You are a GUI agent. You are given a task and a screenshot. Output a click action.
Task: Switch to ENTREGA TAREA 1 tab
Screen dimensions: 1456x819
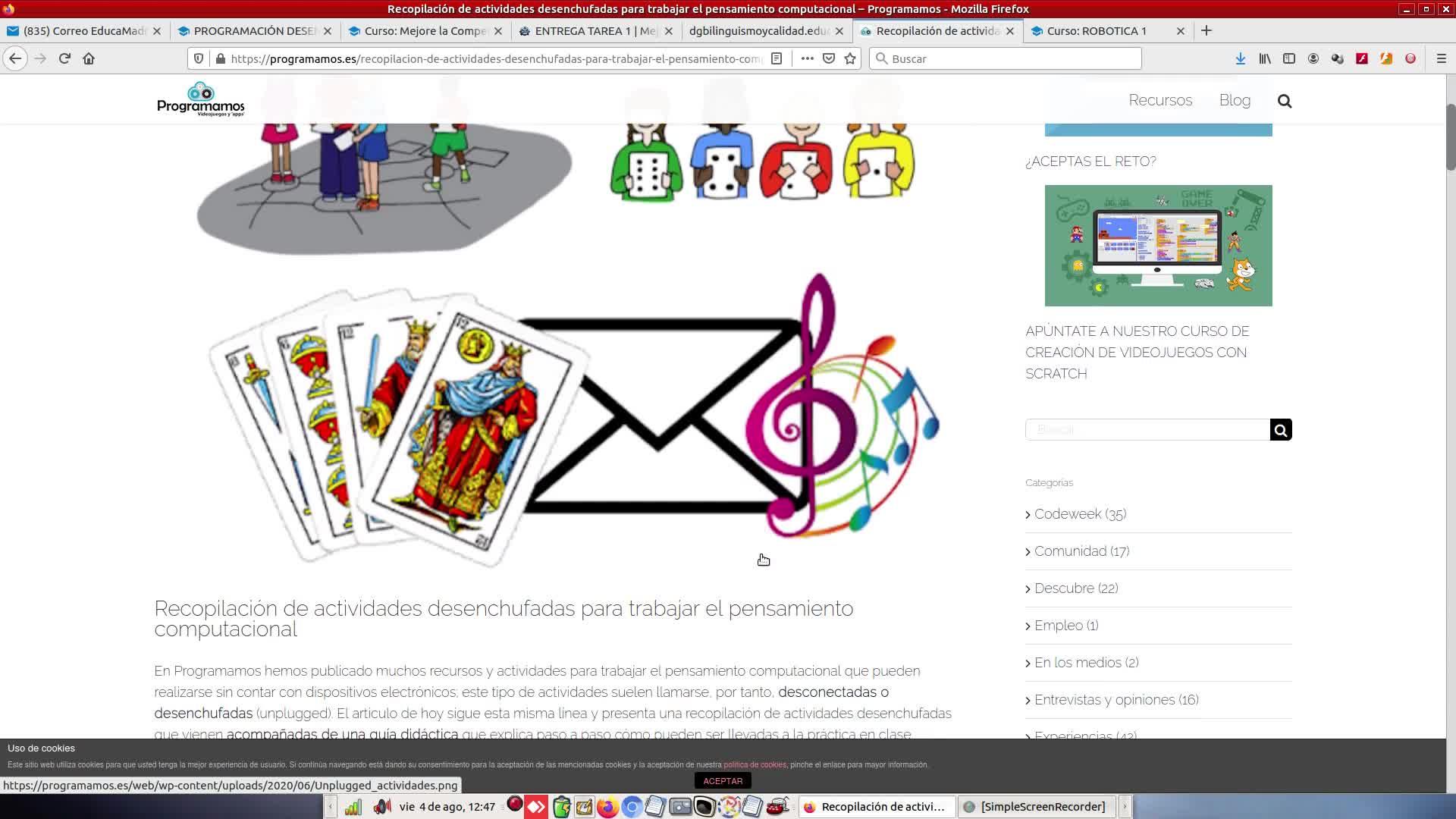pos(588,31)
